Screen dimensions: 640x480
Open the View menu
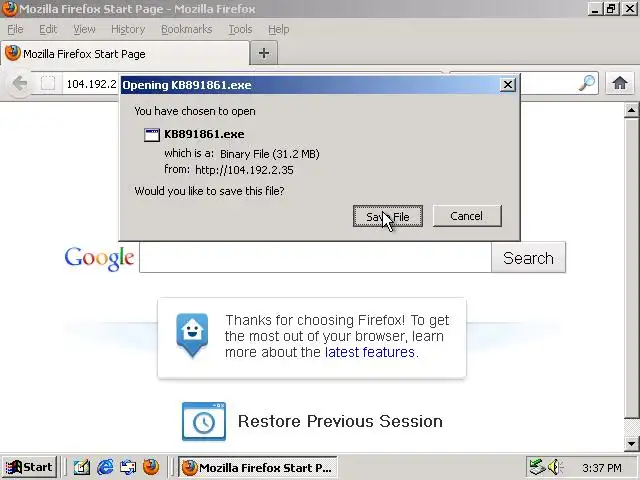pyautogui.click(x=84, y=29)
